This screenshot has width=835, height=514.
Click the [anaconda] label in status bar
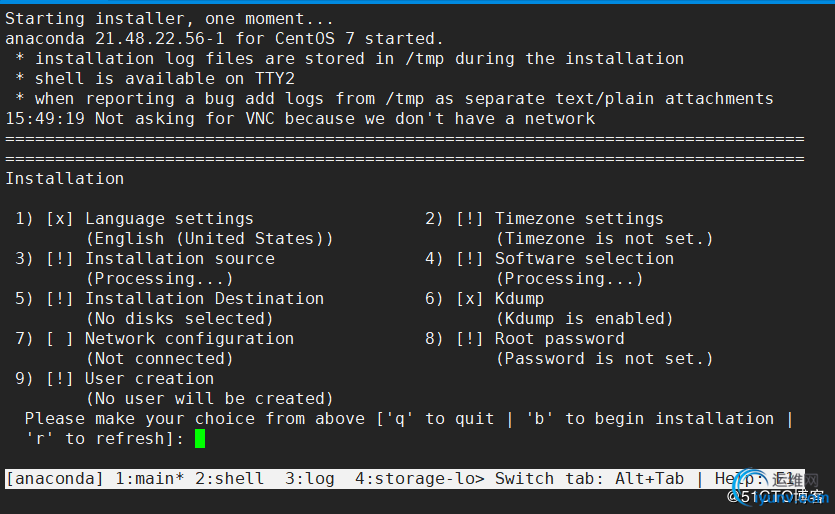coord(55,478)
